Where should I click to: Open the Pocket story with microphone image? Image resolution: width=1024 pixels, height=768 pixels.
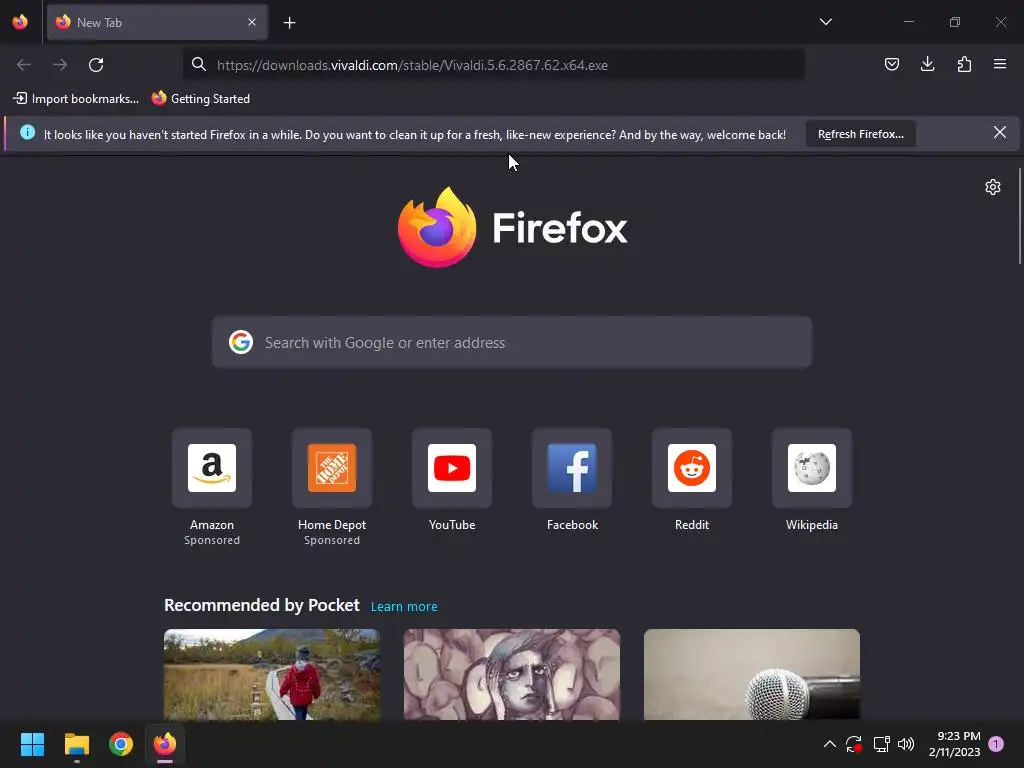[752, 675]
